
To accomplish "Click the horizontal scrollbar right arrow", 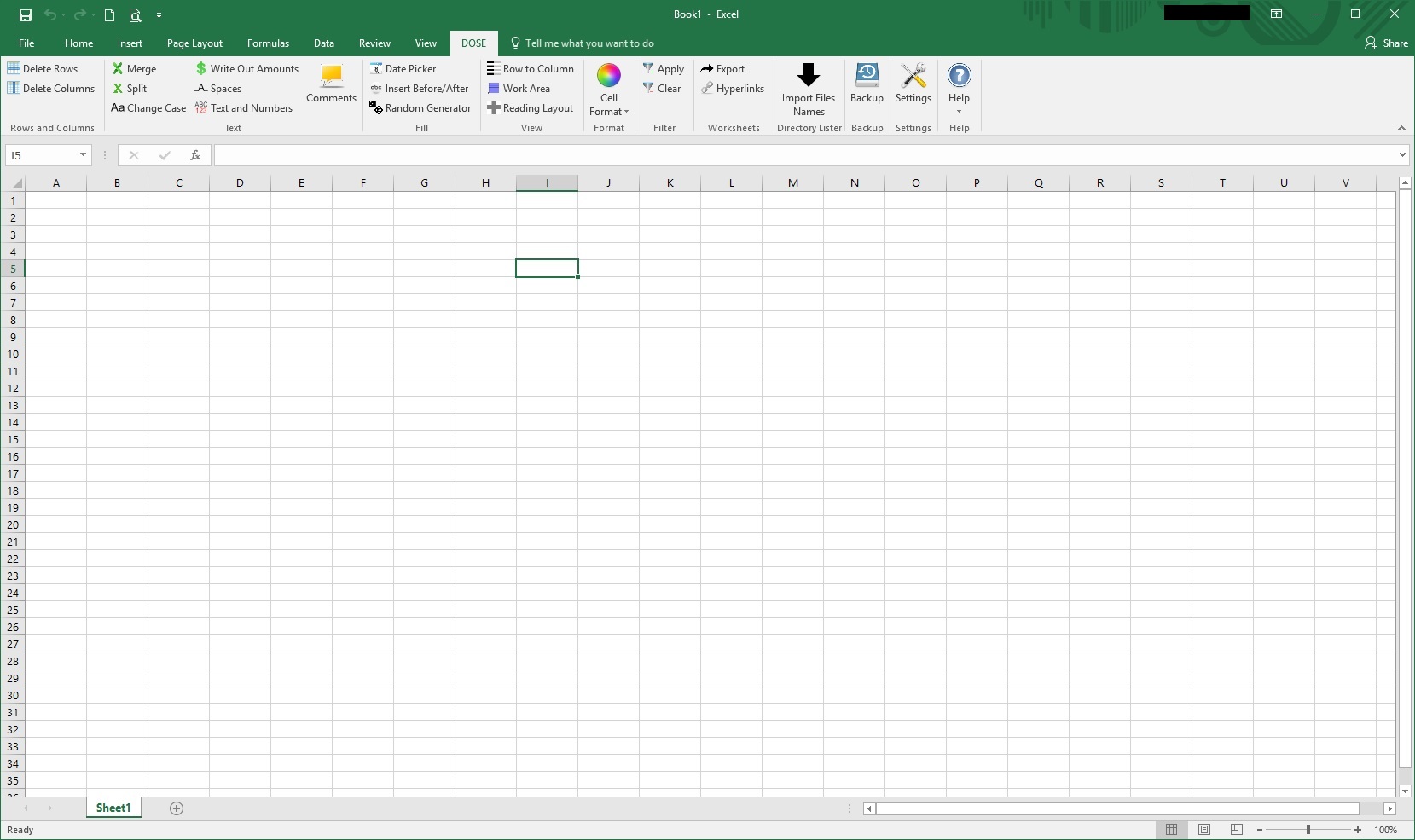I will point(1390,808).
